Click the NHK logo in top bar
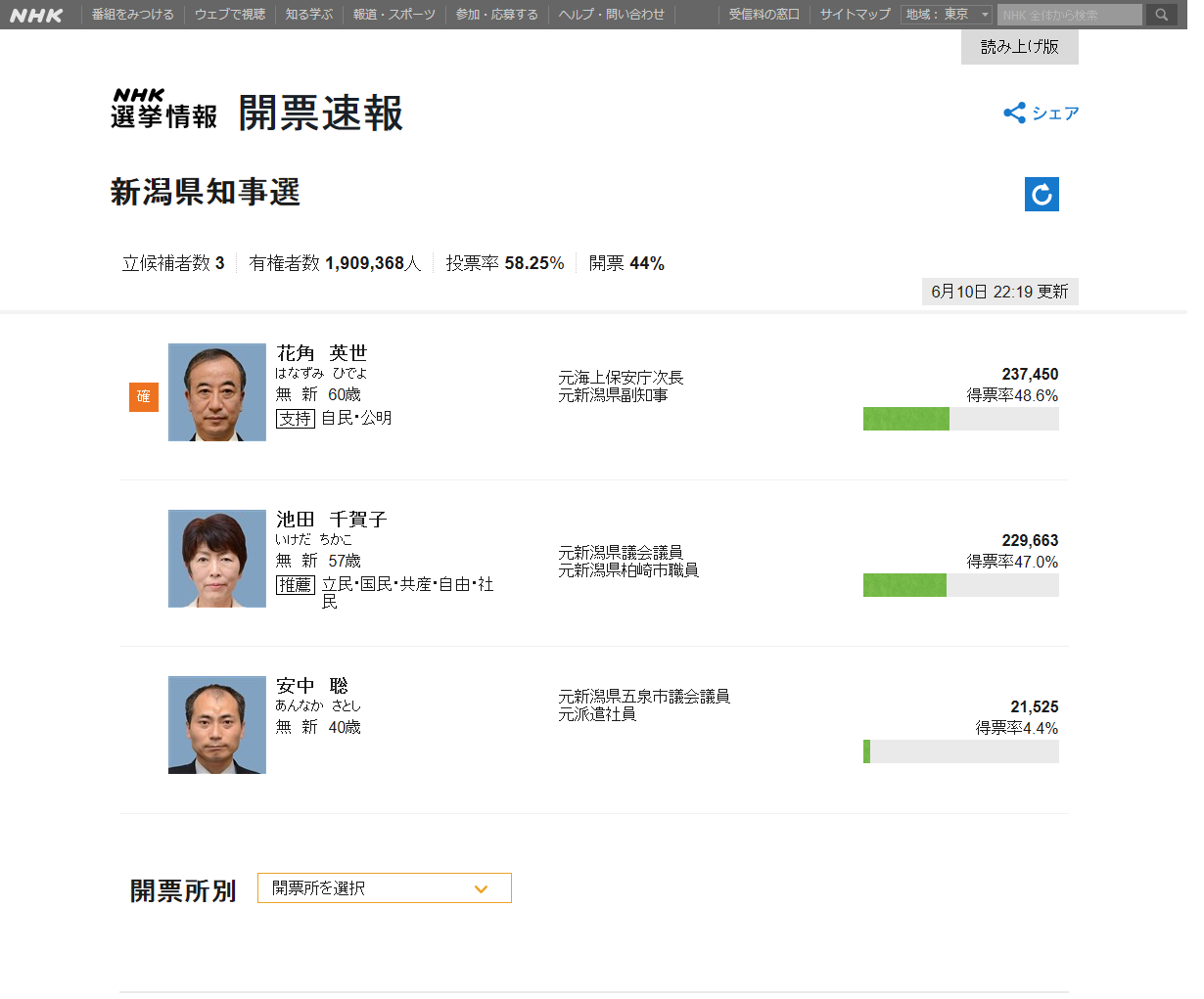The image size is (1204, 999). pyautogui.click(x=36, y=15)
